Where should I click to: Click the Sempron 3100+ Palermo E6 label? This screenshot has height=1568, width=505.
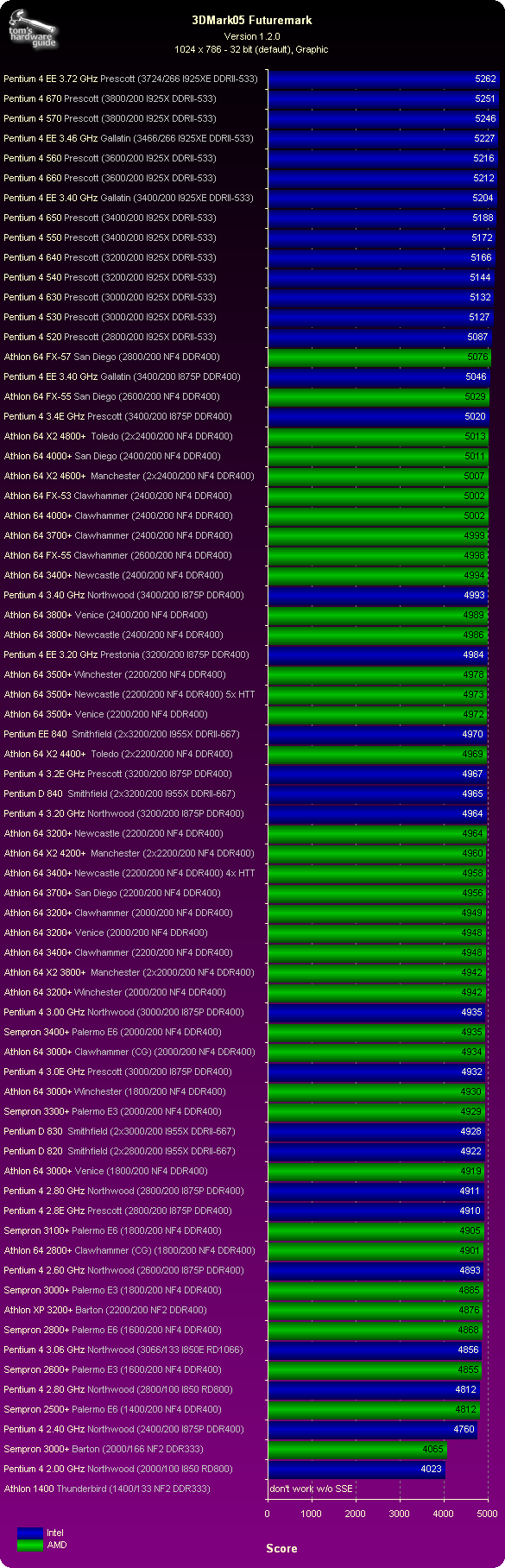pyautogui.click(x=113, y=1230)
